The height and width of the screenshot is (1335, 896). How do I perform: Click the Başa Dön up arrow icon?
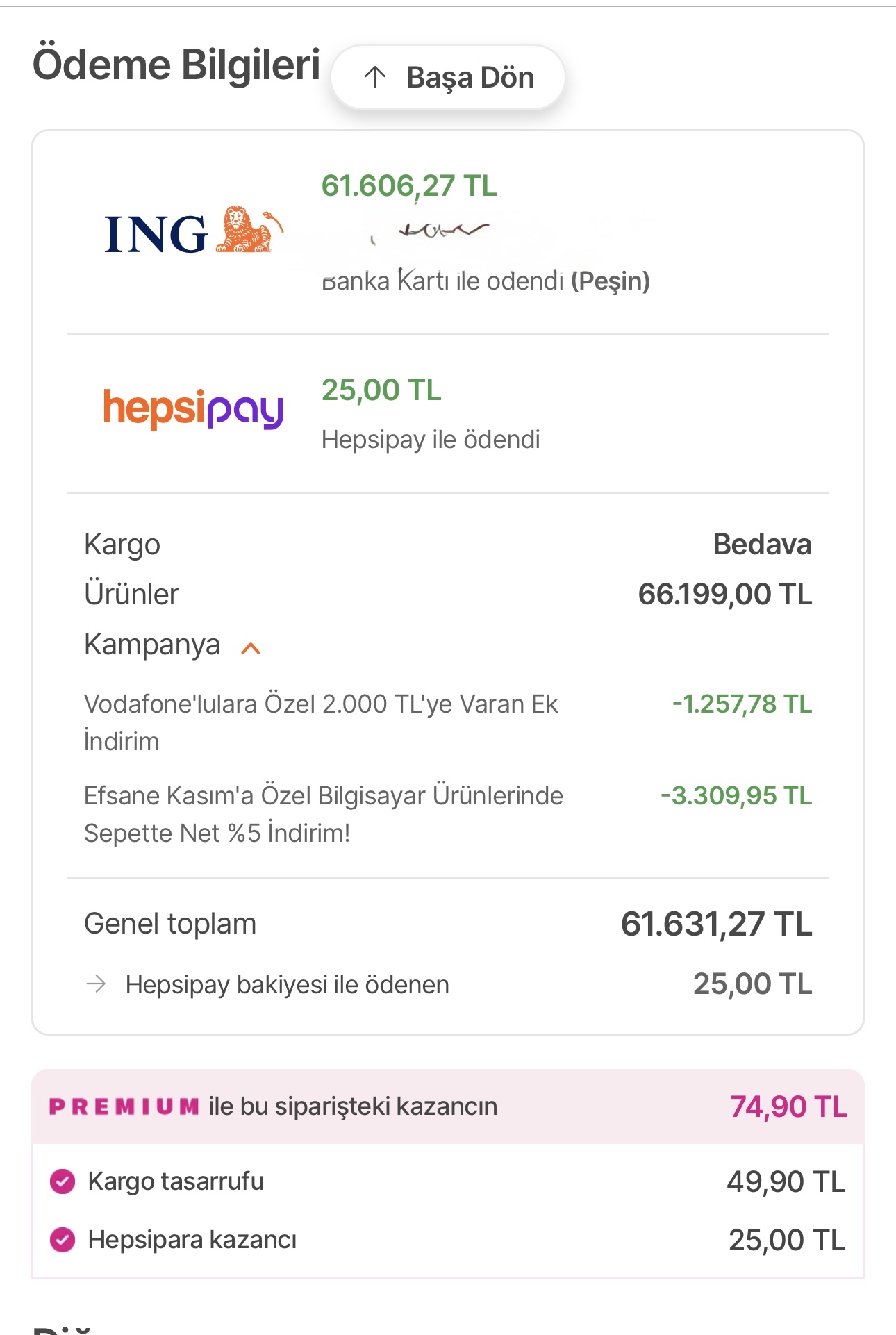point(375,77)
